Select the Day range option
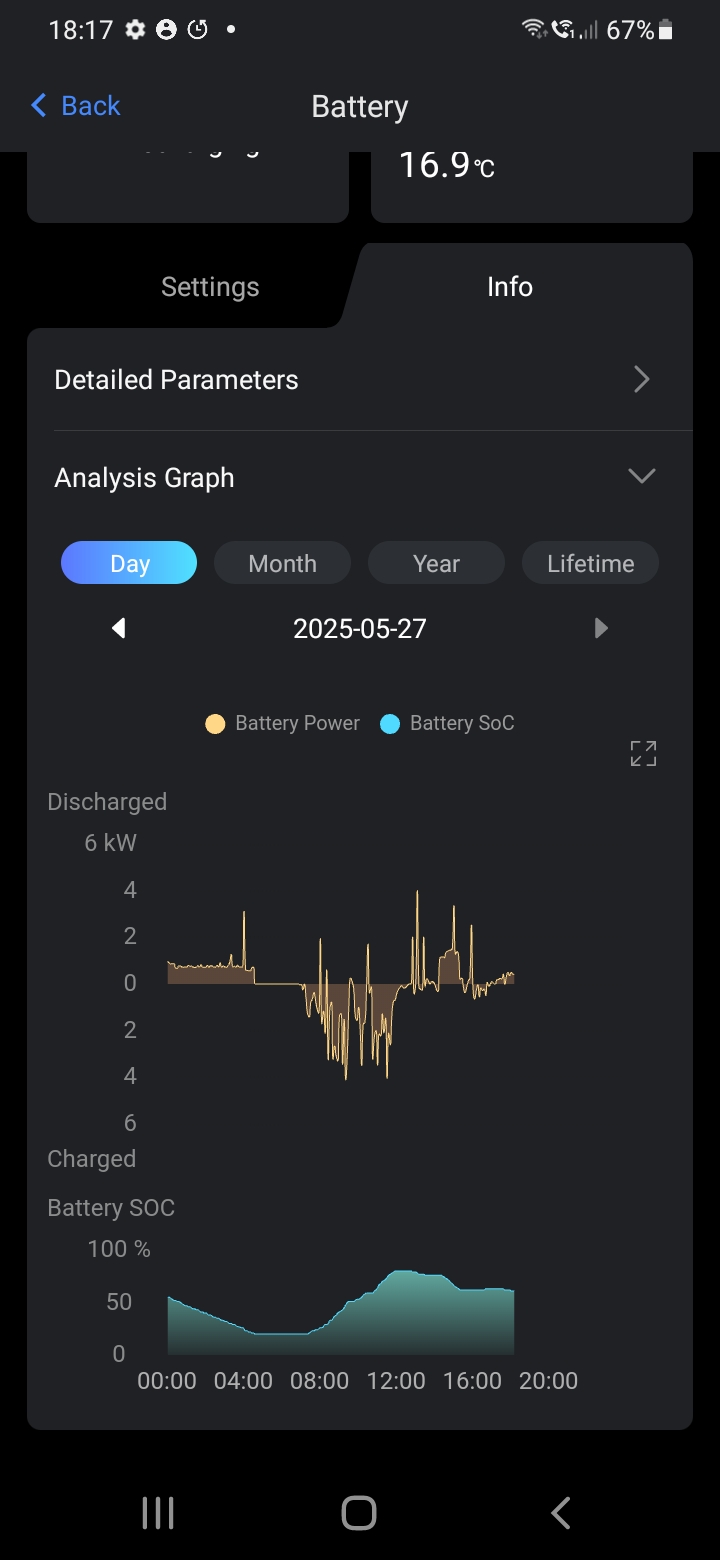 pos(129,563)
